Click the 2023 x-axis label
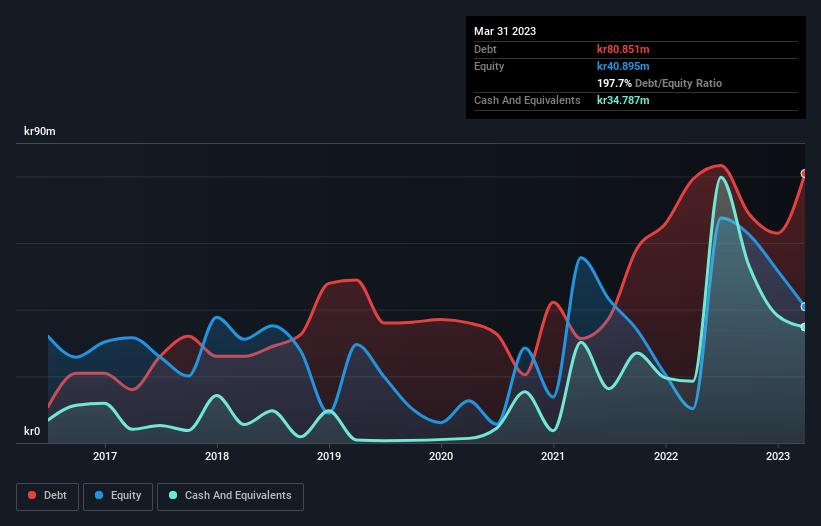821x526 pixels. point(778,456)
